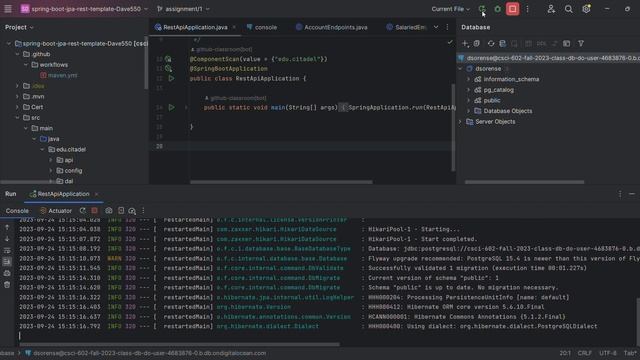Collapse the src folder
640x360 pixels.
coord(17,118)
